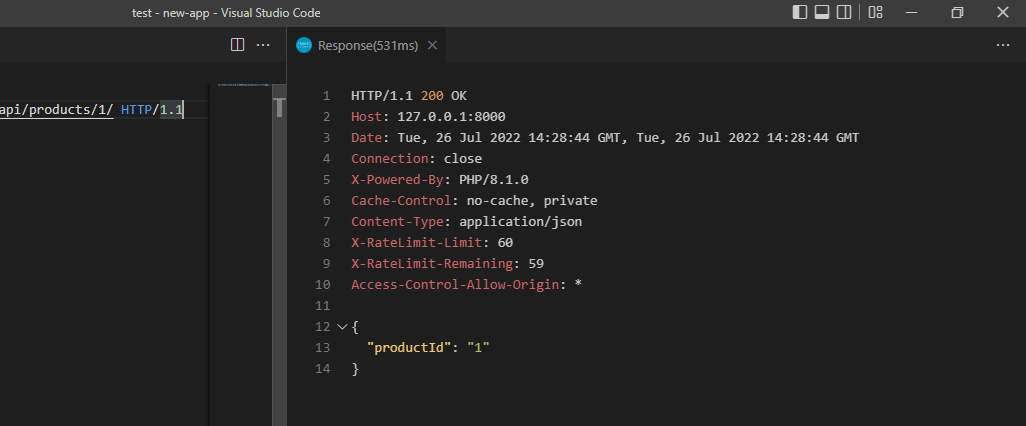Collapse the JSON body at line 12
1026x426 pixels.
tap(341, 327)
